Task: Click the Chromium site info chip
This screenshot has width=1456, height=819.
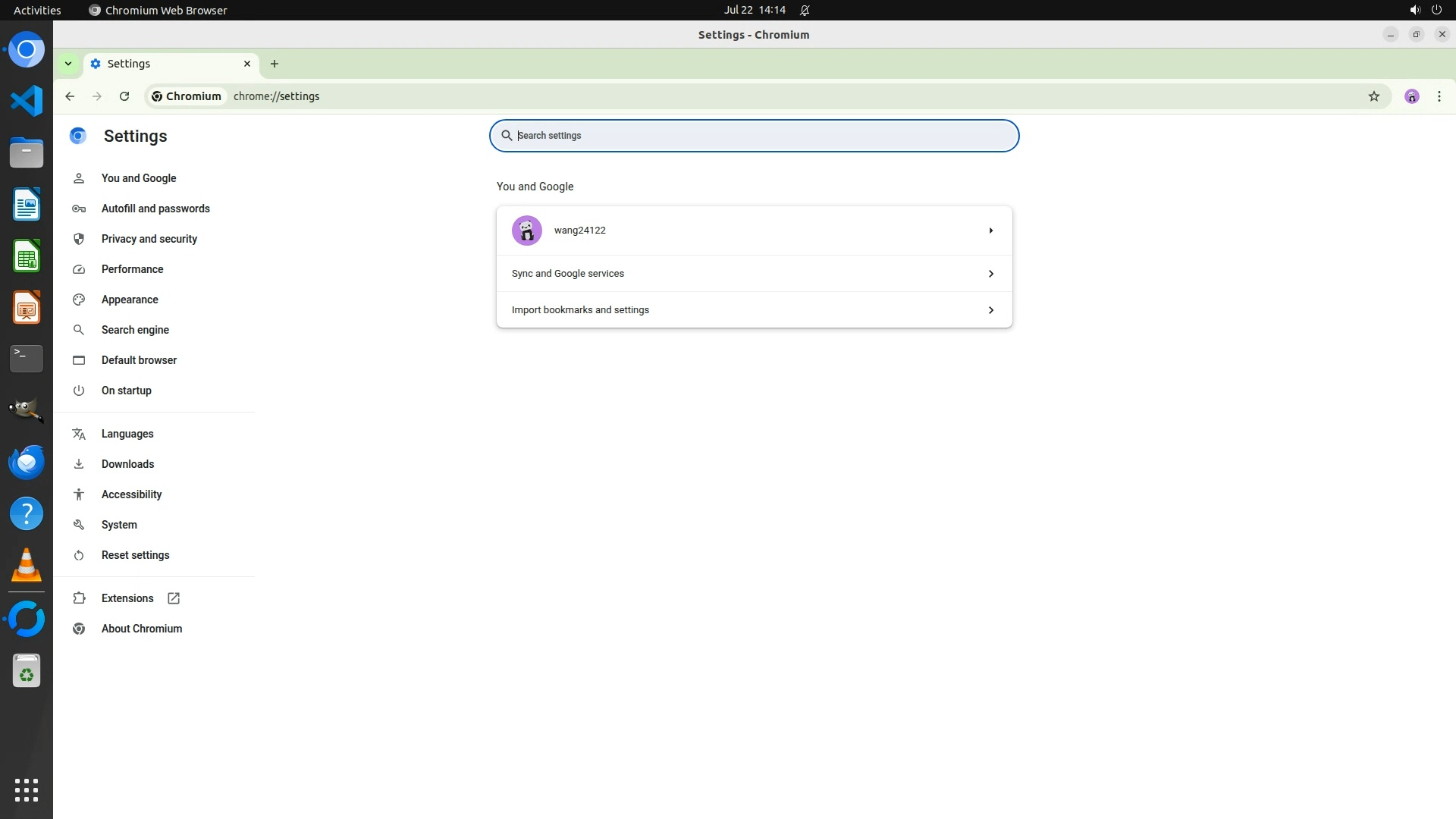Action: [187, 96]
